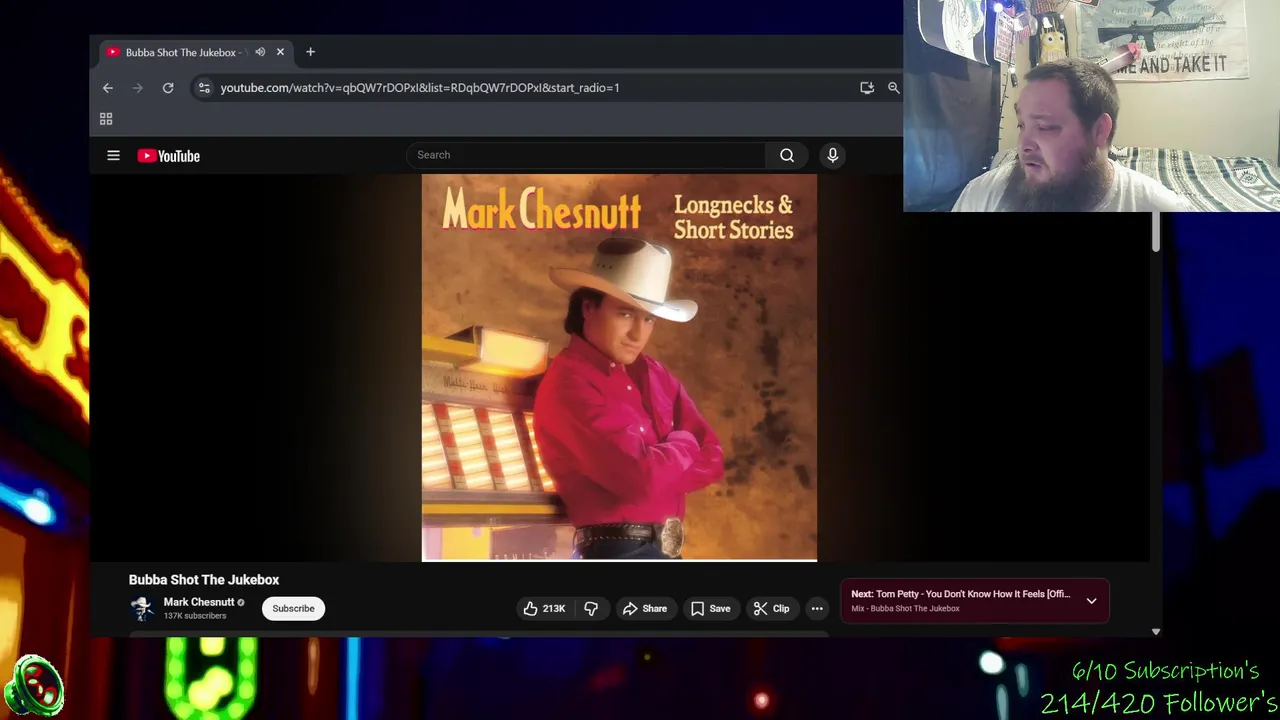Click the install app icon in address bar
Image resolution: width=1280 pixels, height=720 pixels.
pos(867,88)
